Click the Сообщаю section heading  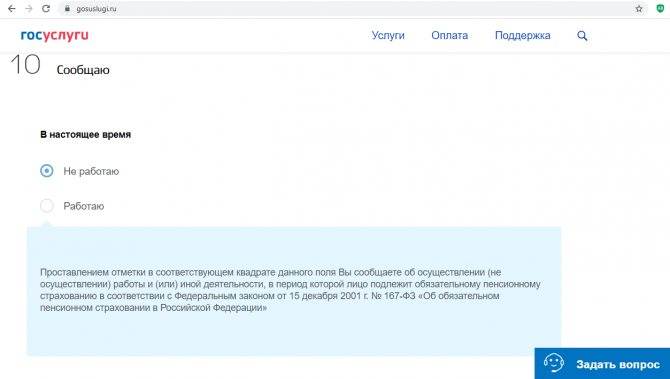83,70
